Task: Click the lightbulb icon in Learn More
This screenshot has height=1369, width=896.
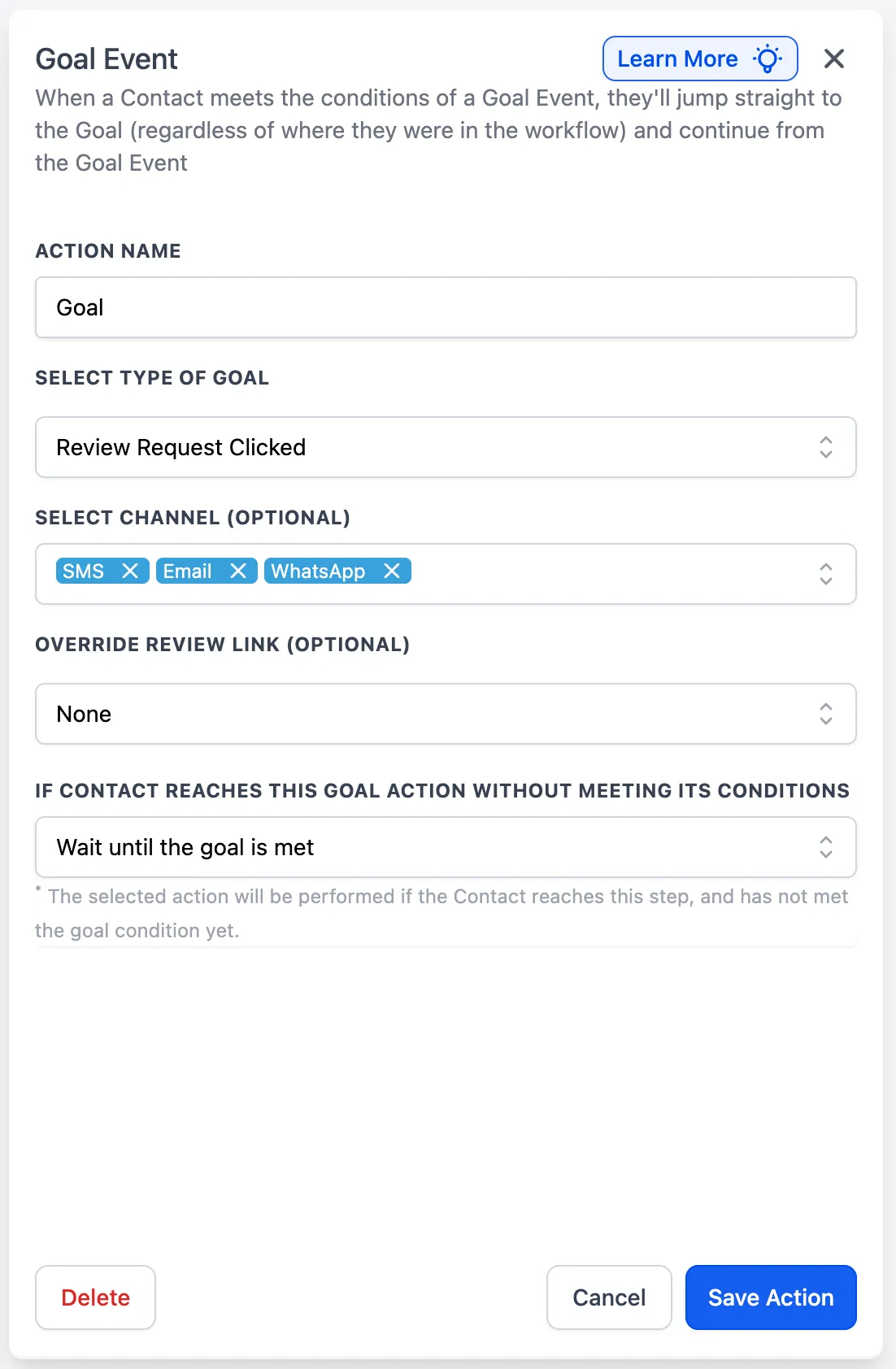Action: (x=765, y=59)
